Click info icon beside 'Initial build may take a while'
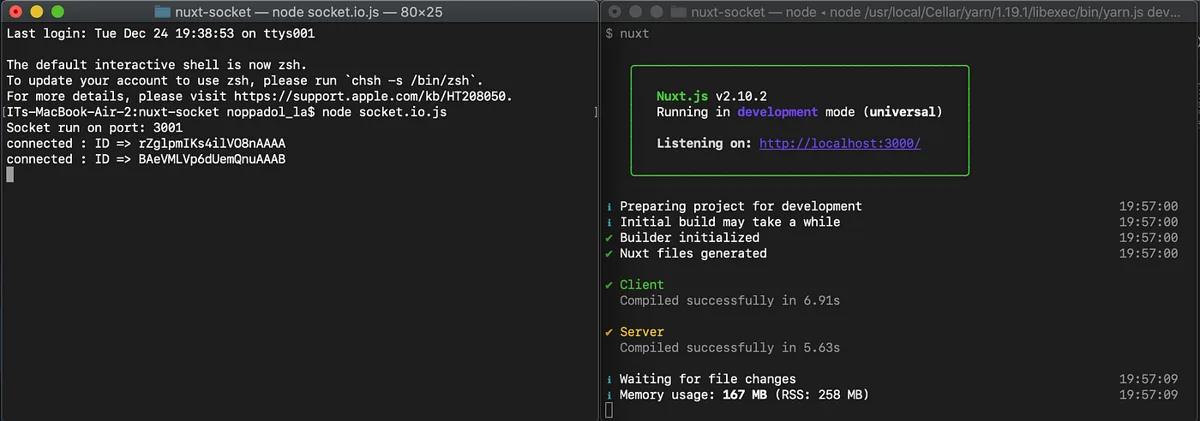Viewport: 1200px width, 421px height. (x=609, y=222)
